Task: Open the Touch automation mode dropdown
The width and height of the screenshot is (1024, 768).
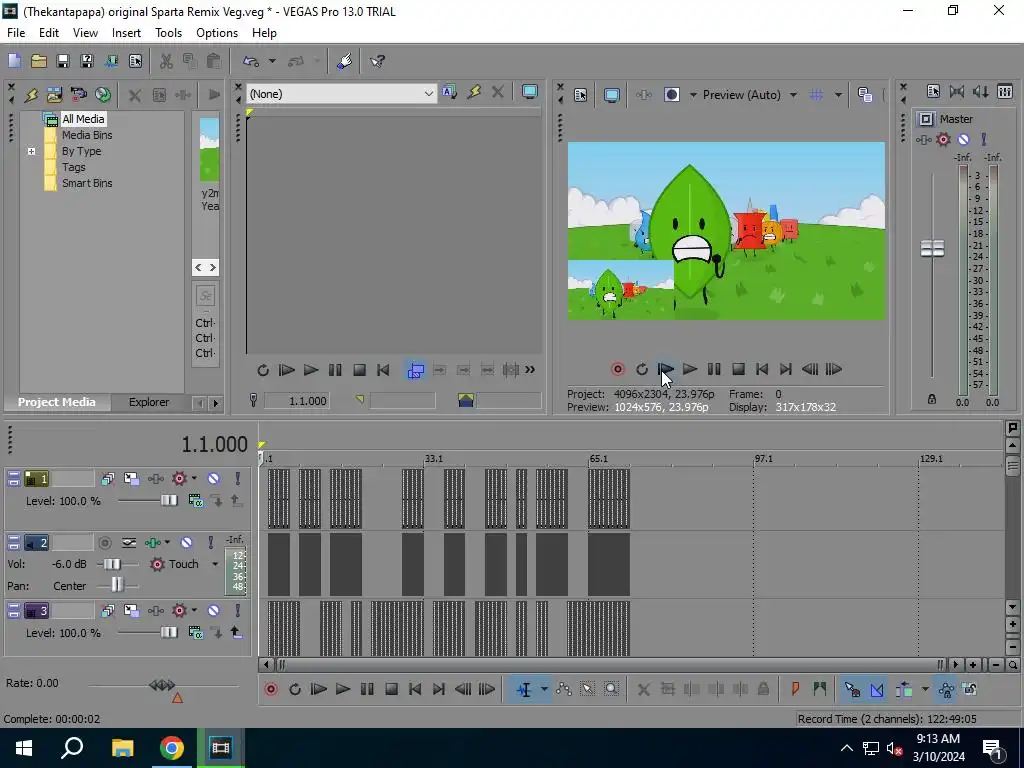Action: (215, 564)
